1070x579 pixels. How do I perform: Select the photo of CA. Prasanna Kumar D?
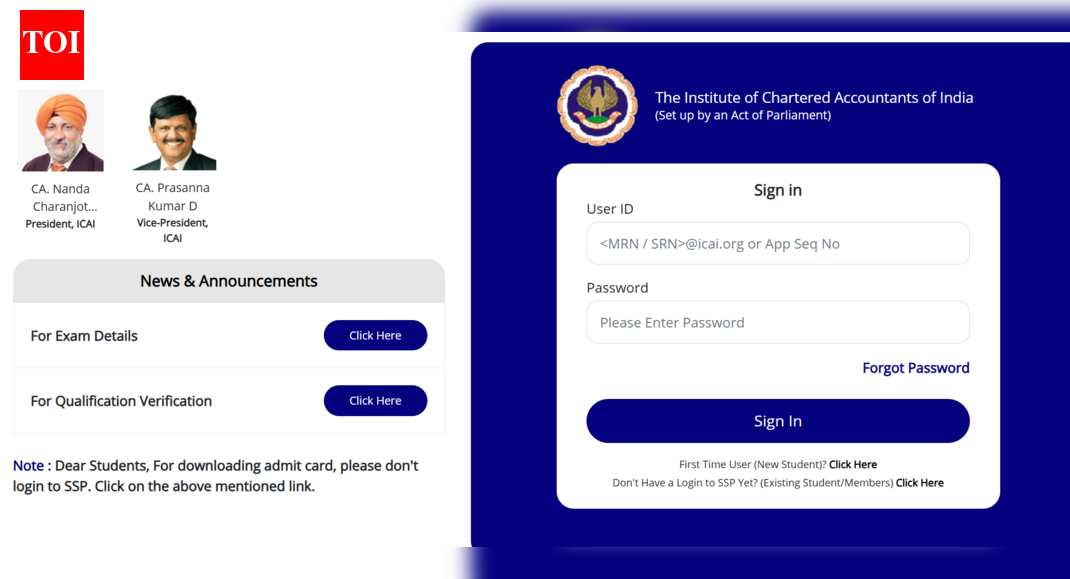coord(172,131)
